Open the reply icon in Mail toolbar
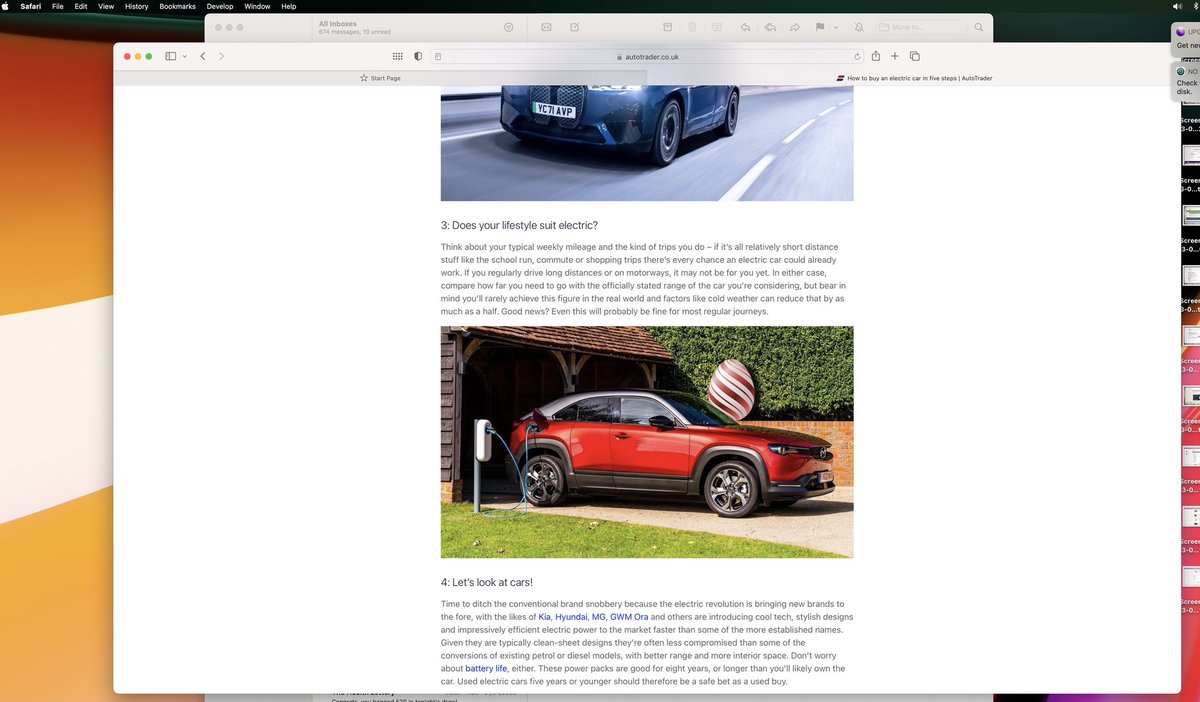This screenshot has height=702, width=1200. (x=745, y=27)
